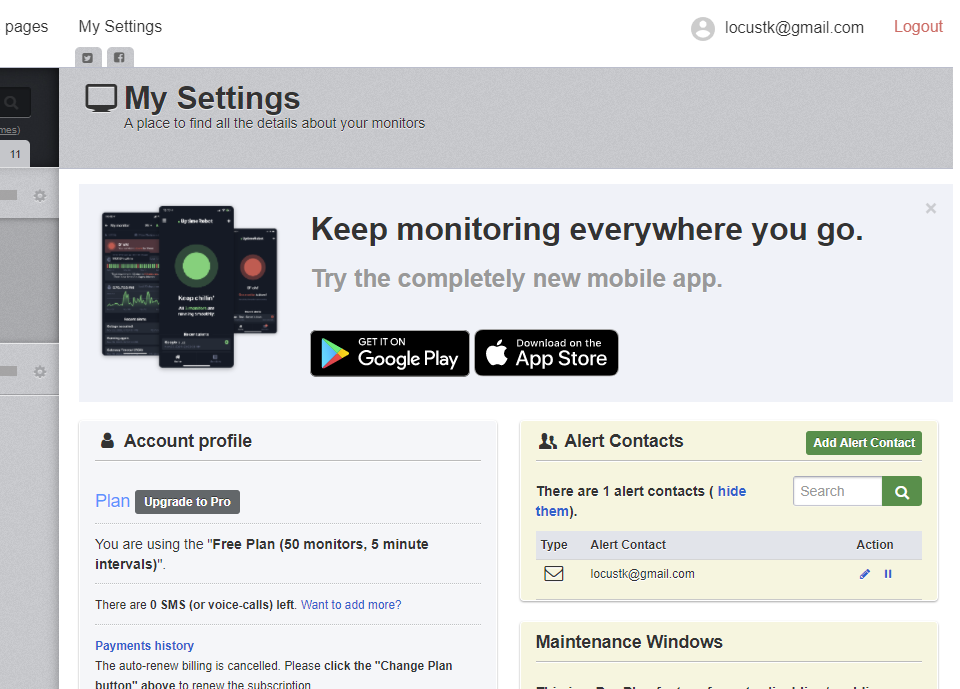The height and width of the screenshot is (689, 960).
Task: Click 'Keep monitoring everywhere you go.' headline
Action: 587,230
